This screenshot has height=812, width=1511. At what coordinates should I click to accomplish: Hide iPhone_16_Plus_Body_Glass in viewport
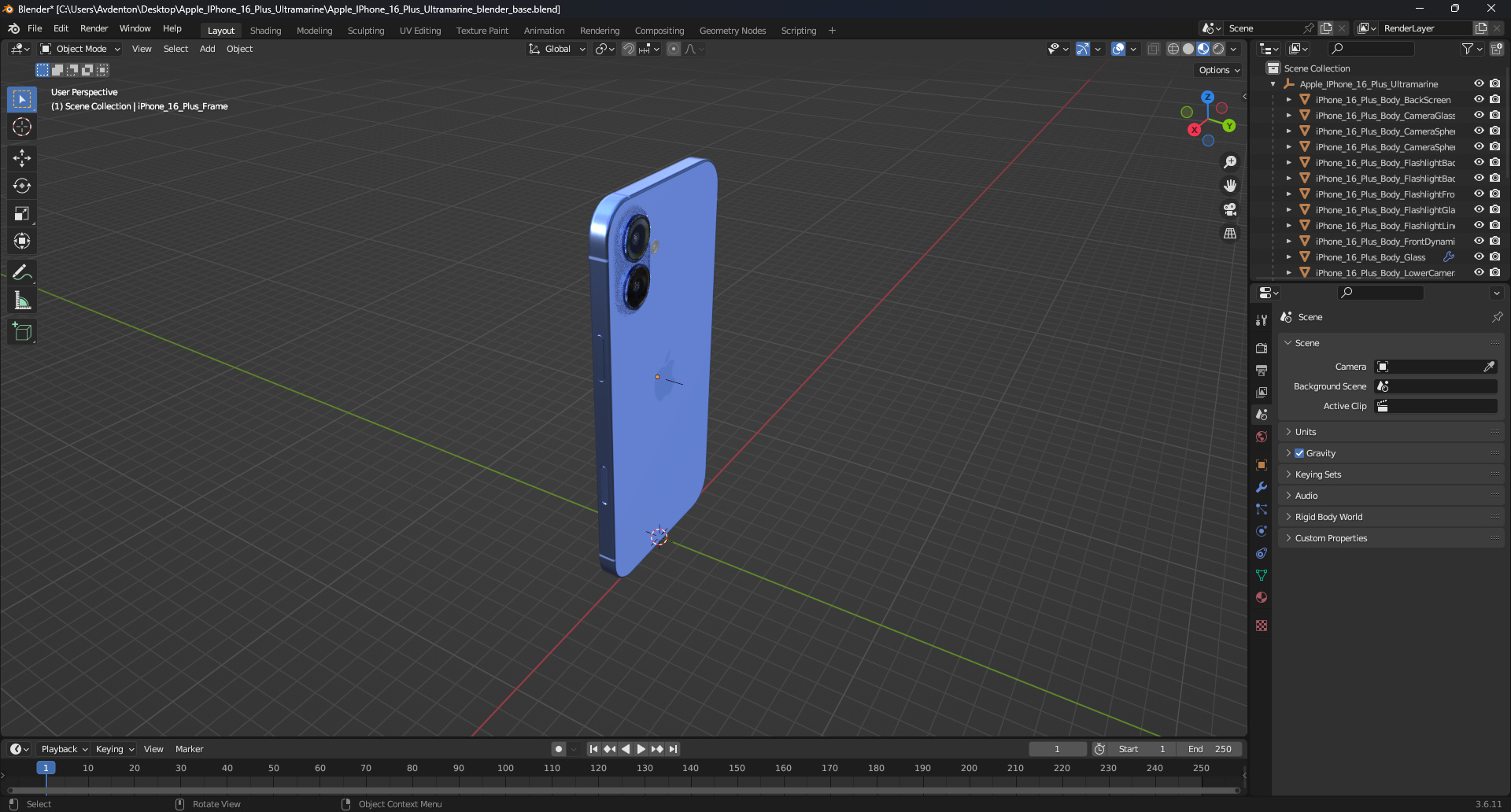(1479, 257)
